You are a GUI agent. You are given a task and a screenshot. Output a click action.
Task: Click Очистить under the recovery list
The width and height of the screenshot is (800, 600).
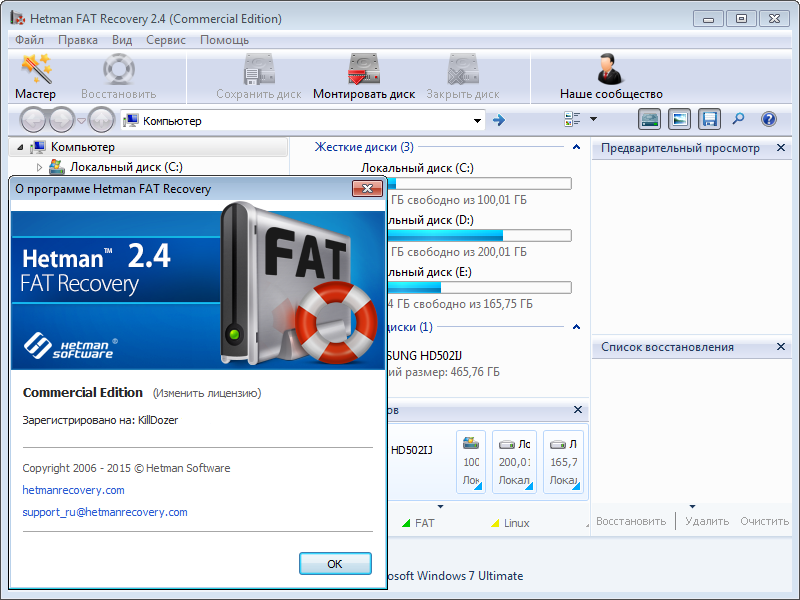764,521
